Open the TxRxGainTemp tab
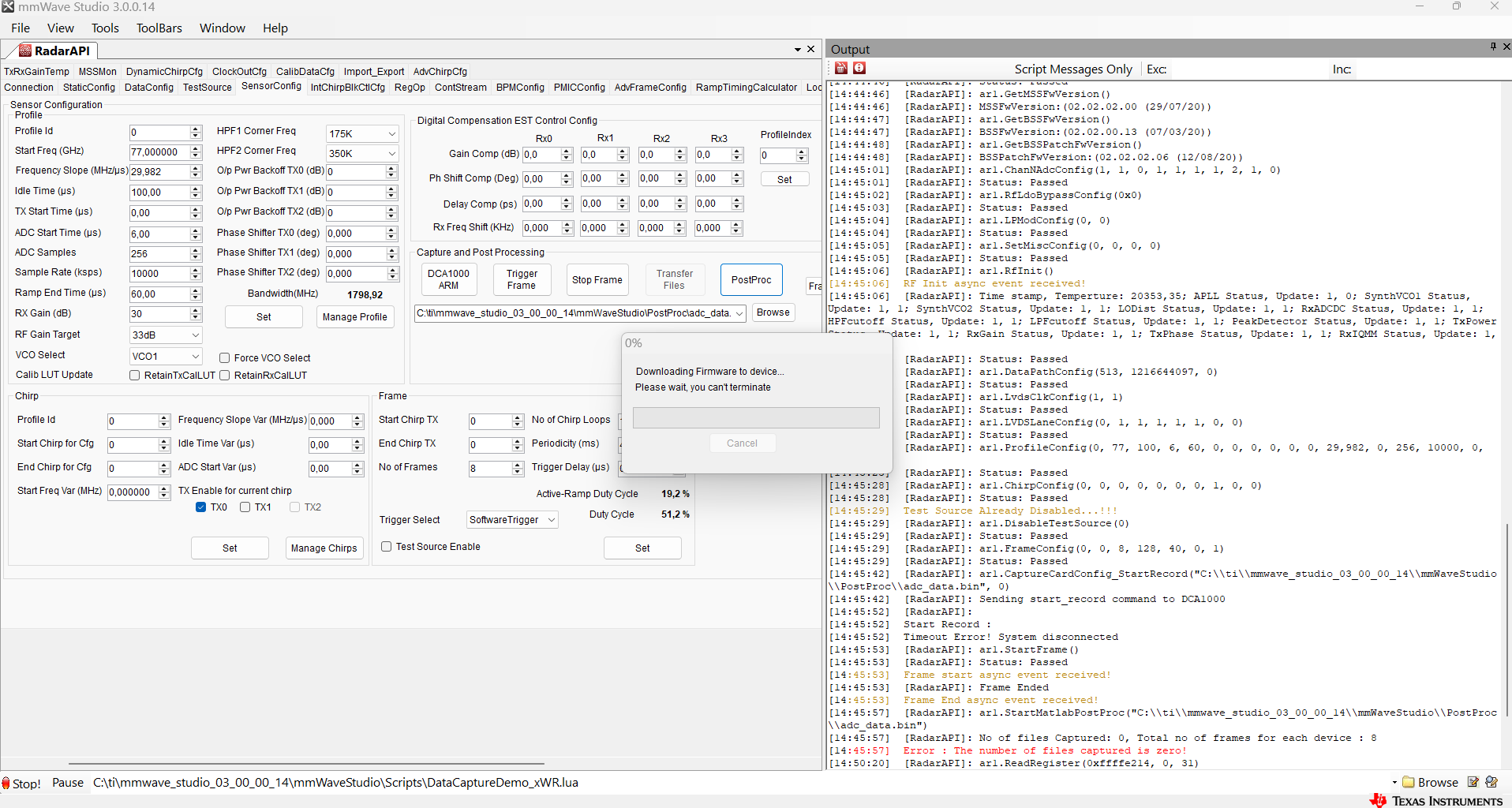The width and height of the screenshot is (1512, 808). point(36,72)
